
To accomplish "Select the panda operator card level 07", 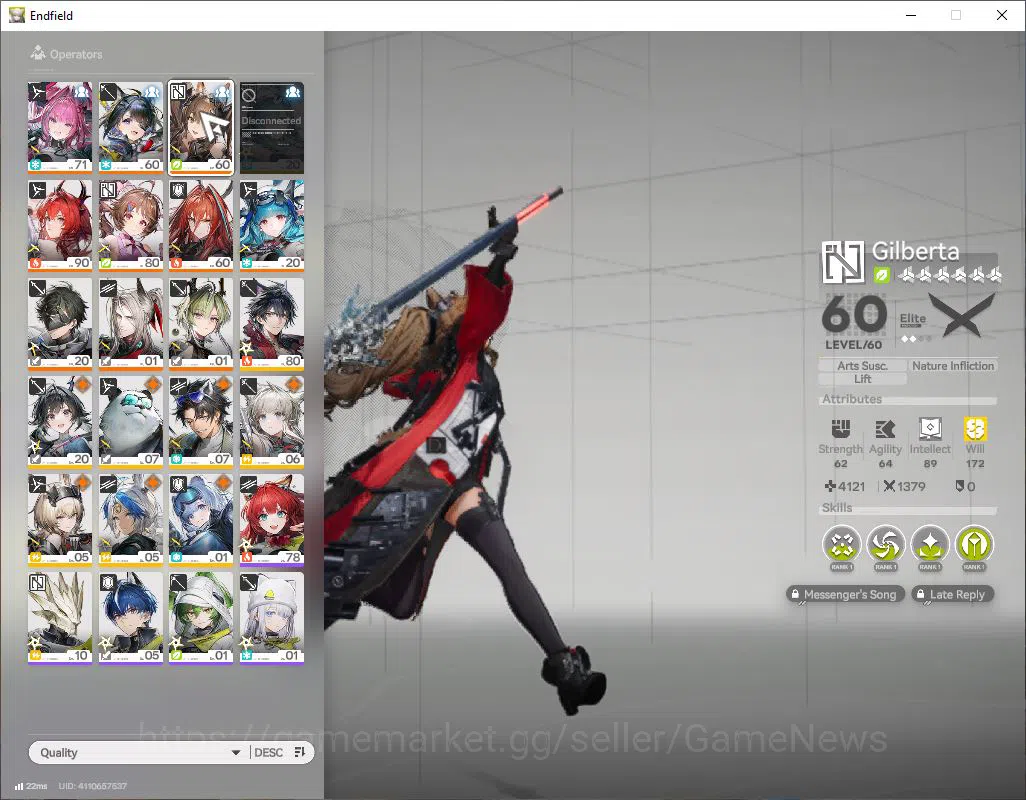I will 131,421.
